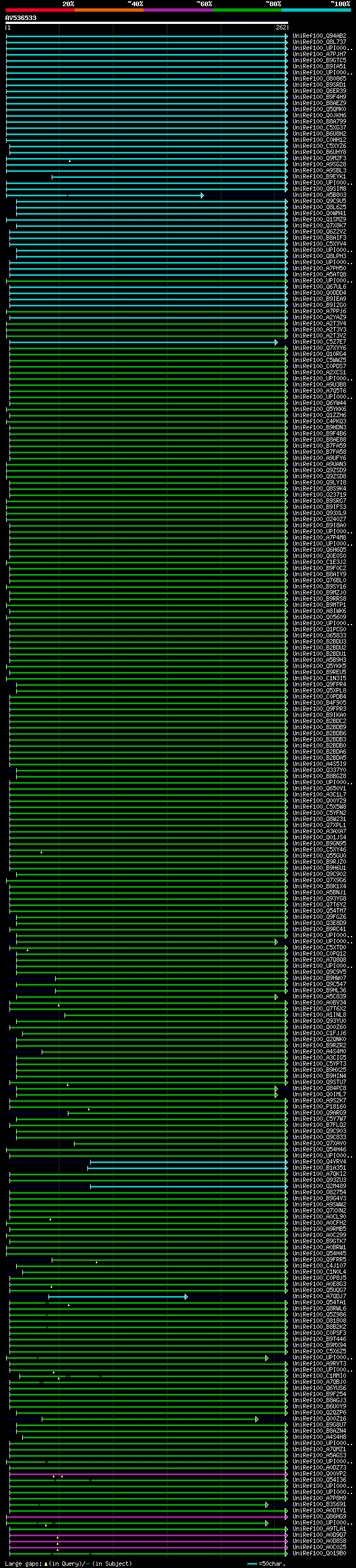The width and height of the screenshot is (356, 1568).
Task: Select the UniRef100_Q5QMK0 label
Action: coord(319,110)
